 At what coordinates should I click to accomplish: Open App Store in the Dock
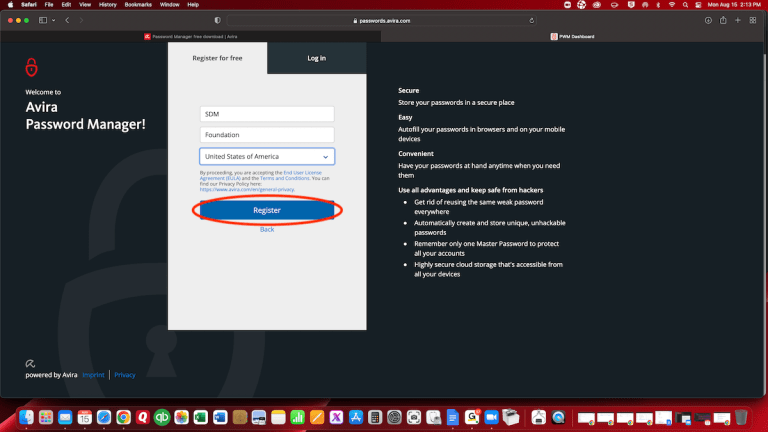[x=356, y=417]
